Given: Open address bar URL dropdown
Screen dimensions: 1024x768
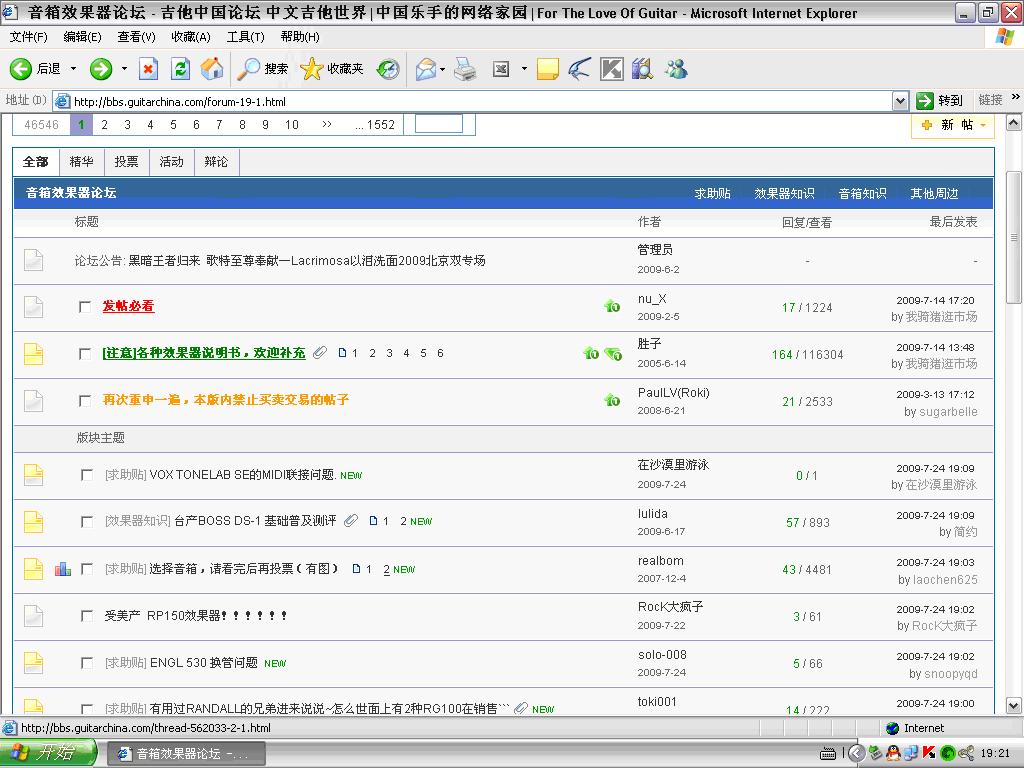Looking at the screenshot, I should tap(901, 101).
